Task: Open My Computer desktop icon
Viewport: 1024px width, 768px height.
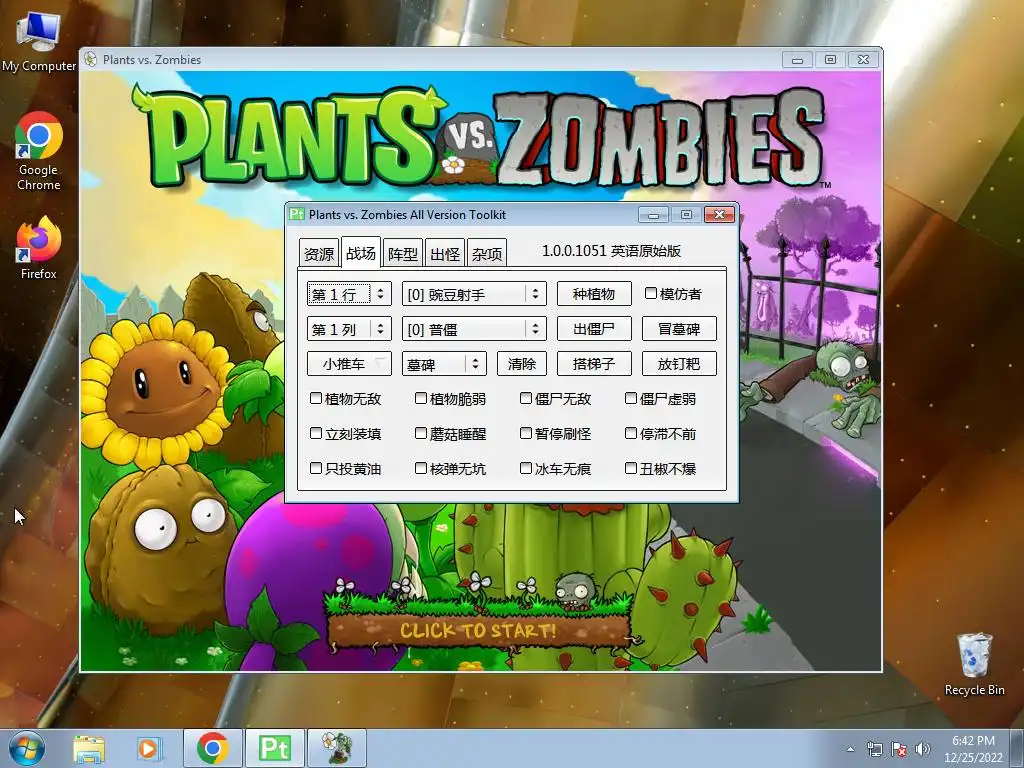Action: 39,41
